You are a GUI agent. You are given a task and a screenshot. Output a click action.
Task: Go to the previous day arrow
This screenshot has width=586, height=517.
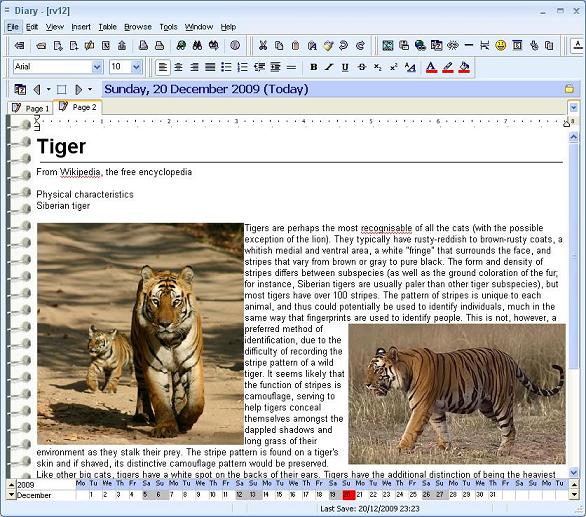click(x=37, y=89)
